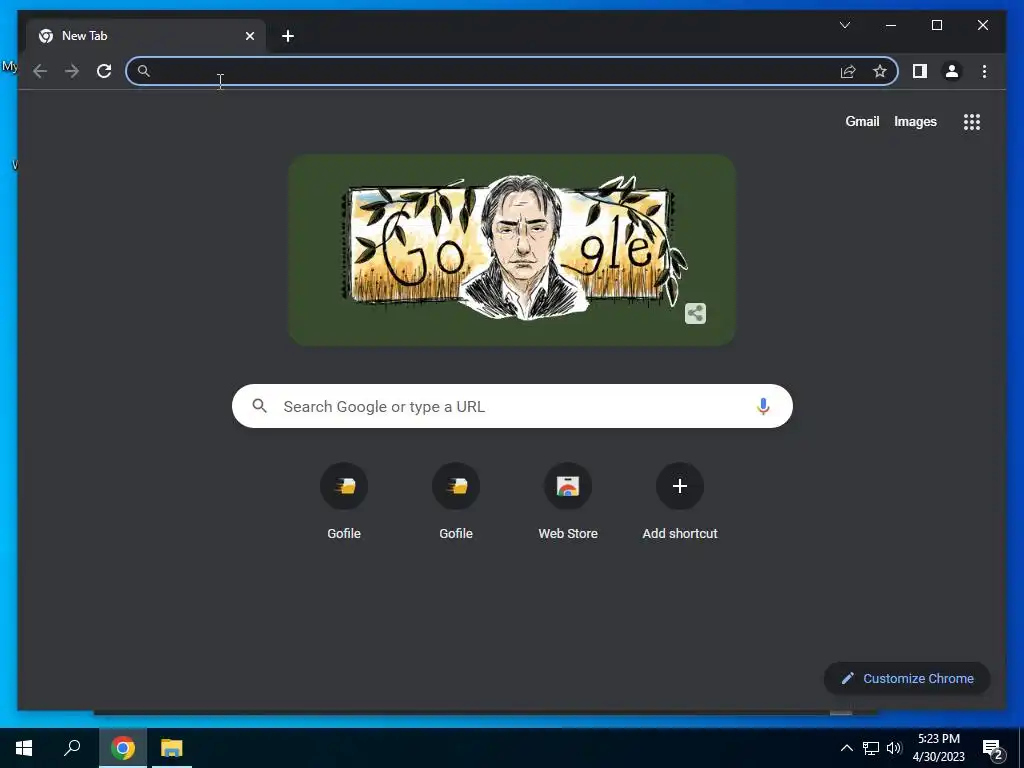
Task: Click the magnifier inside Google search box
Action: tap(259, 406)
